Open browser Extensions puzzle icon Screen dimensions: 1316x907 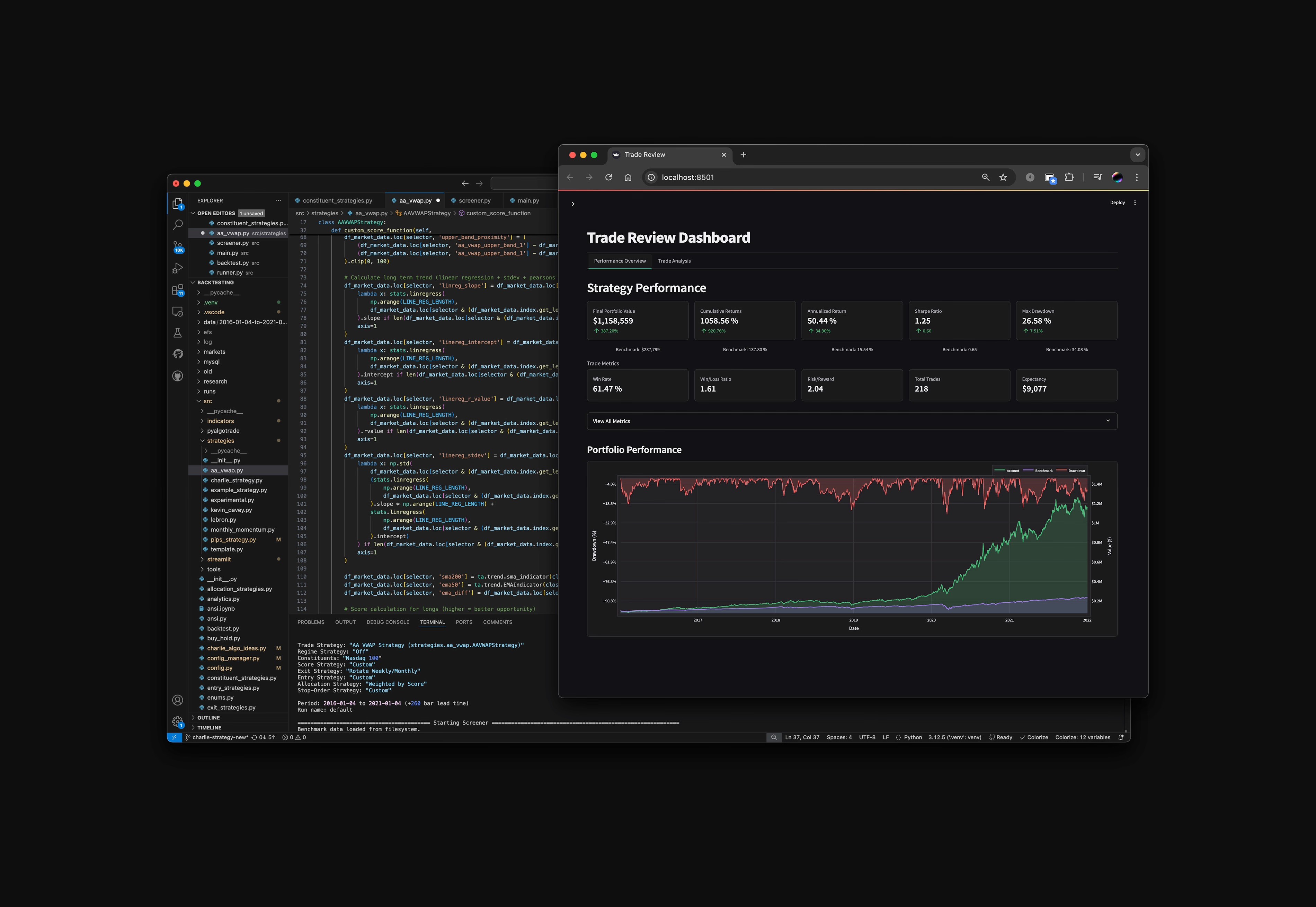1069,177
